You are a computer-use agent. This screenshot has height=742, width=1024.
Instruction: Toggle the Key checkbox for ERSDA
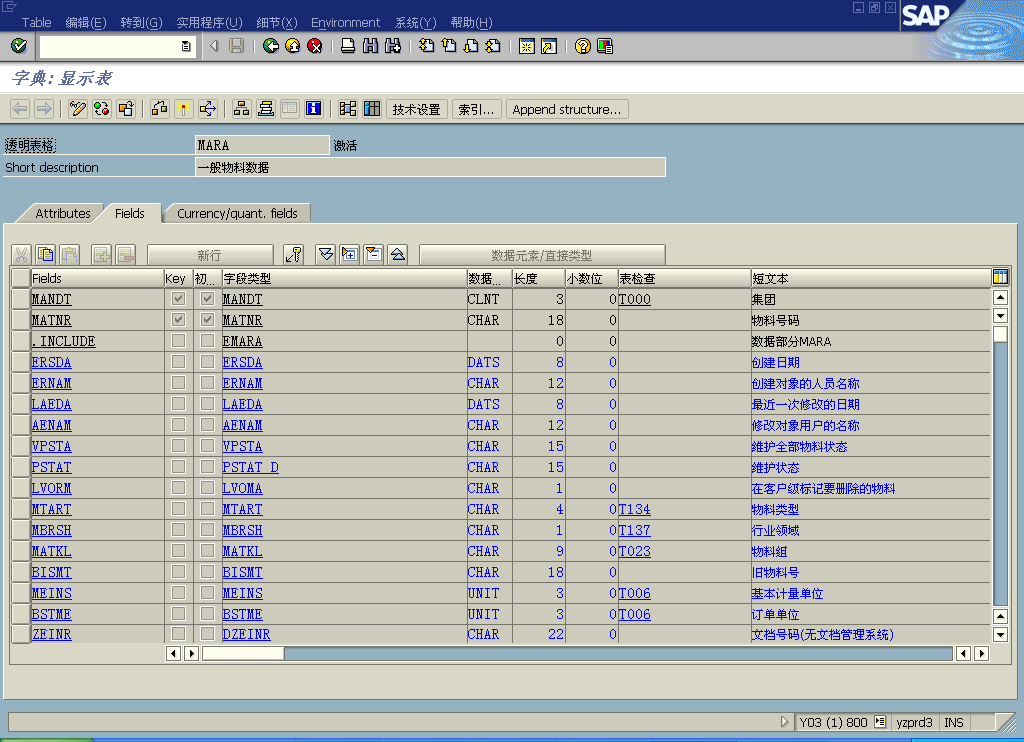tap(178, 361)
